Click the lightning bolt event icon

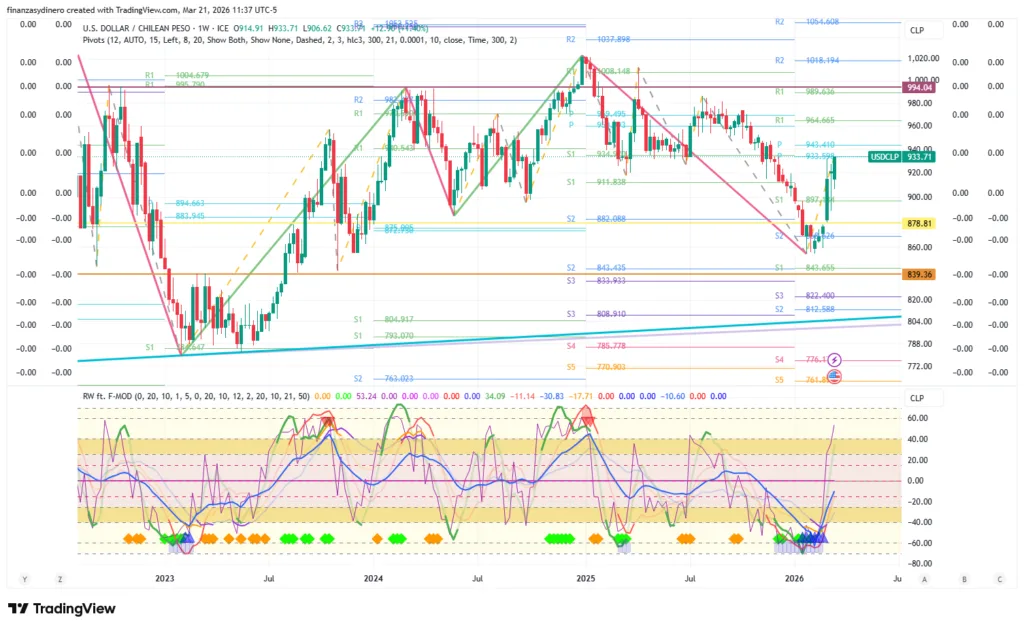[x=834, y=359]
